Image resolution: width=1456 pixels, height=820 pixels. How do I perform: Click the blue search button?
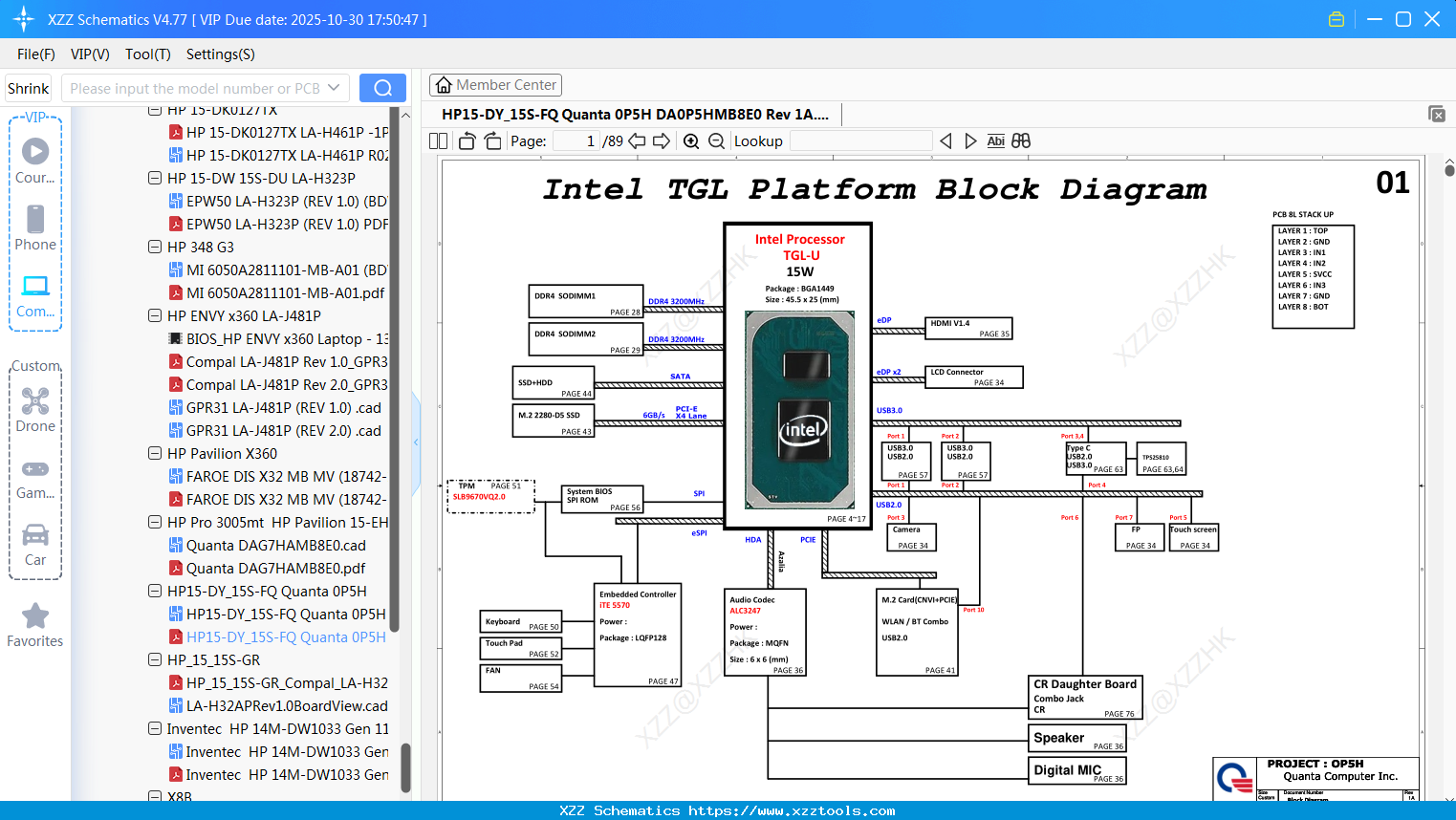[382, 88]
